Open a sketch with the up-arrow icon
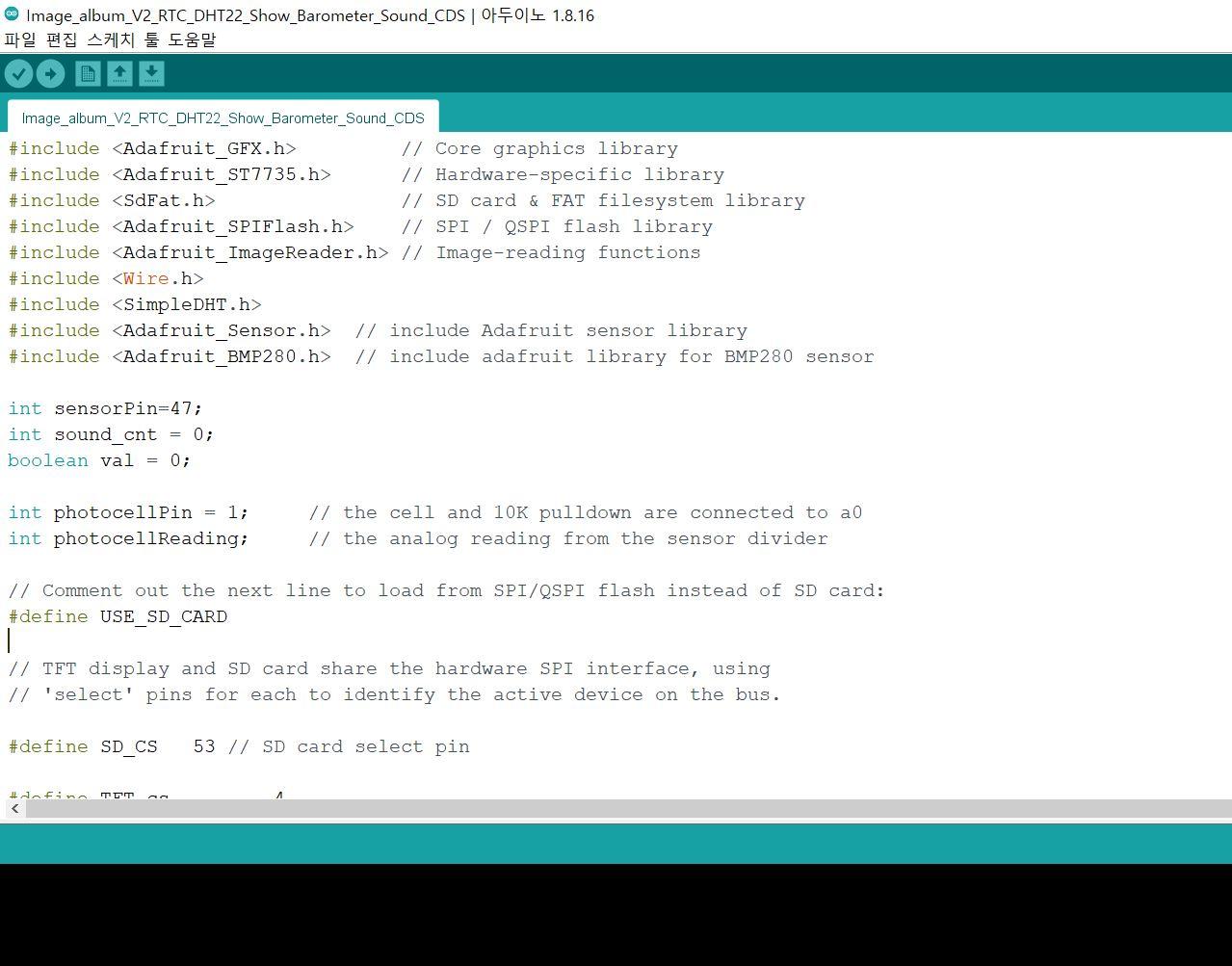This screenshot has height=966, width=1232. pyautogui.click(x=119, y=73)
